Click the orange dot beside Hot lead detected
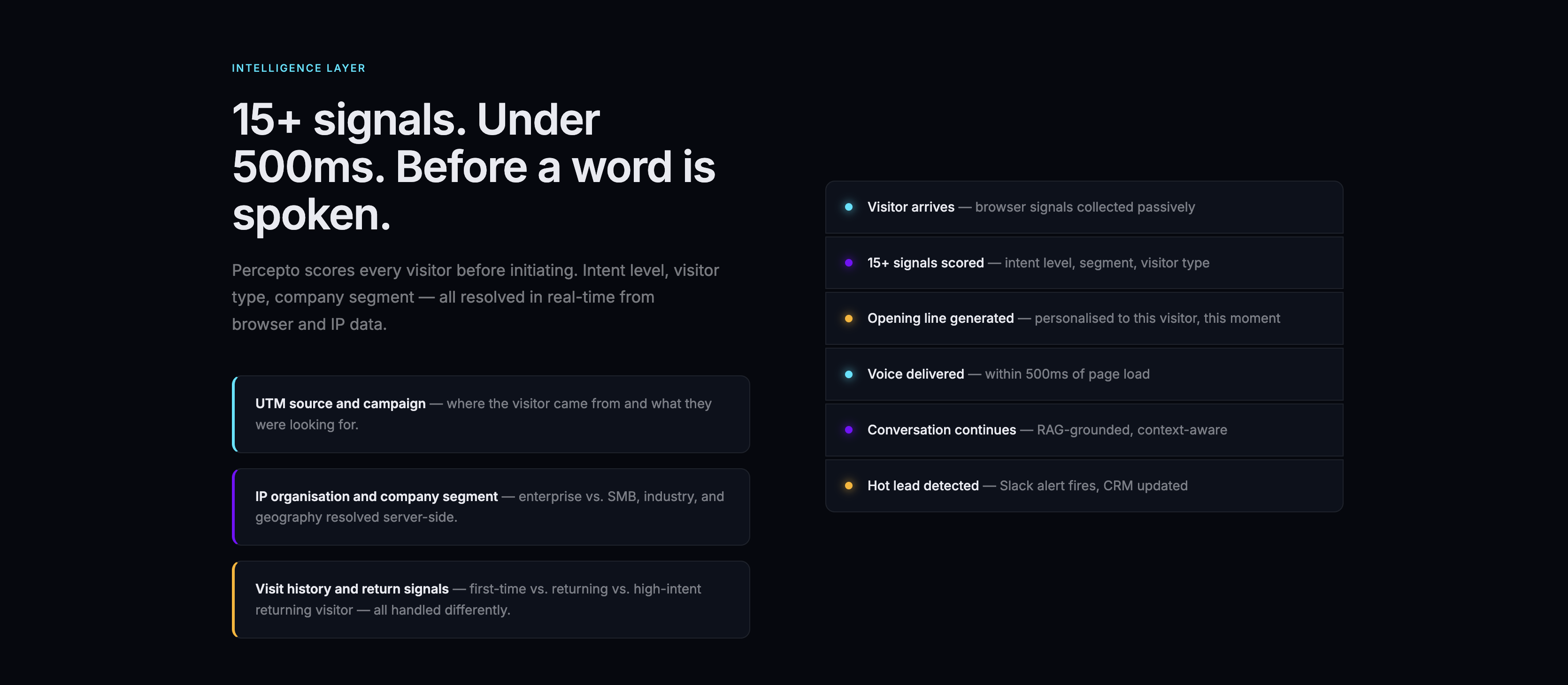 848,486
